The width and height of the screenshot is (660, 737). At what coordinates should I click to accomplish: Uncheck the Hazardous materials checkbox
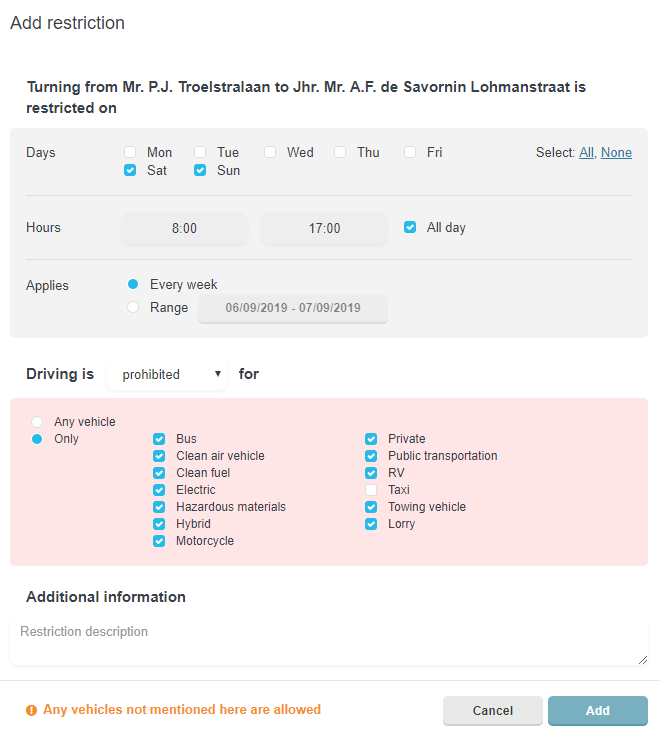(159, 507)
